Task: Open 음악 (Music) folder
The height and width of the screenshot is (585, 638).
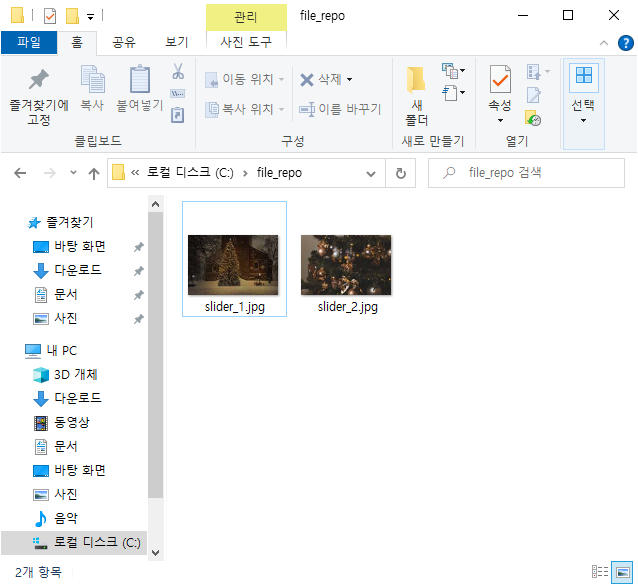Action: point(56,518)
